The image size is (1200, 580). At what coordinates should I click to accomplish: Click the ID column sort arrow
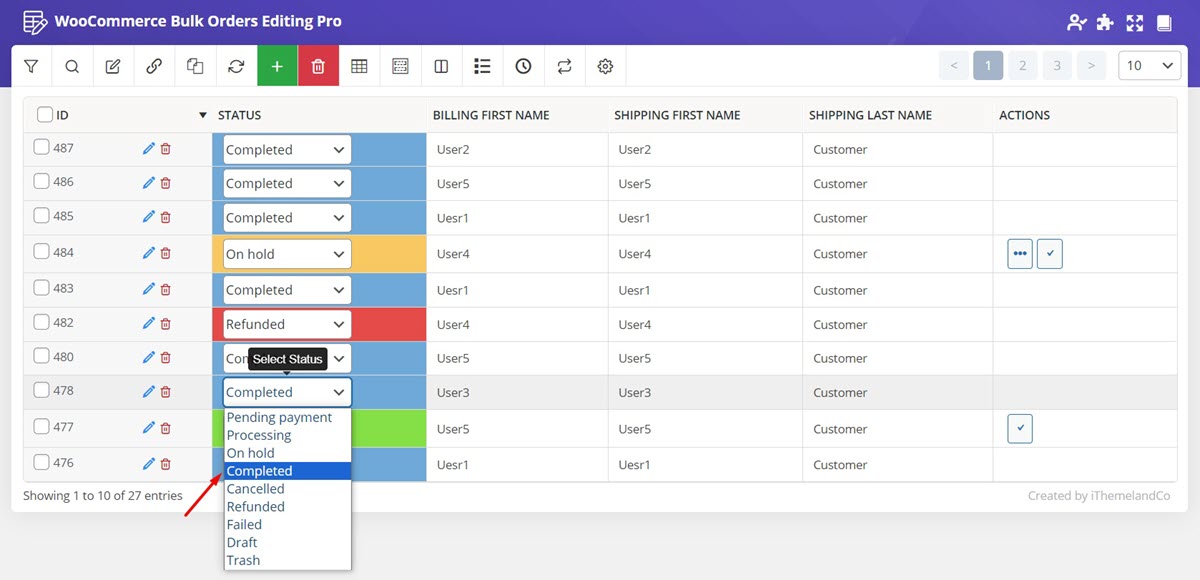click(203, 115)
